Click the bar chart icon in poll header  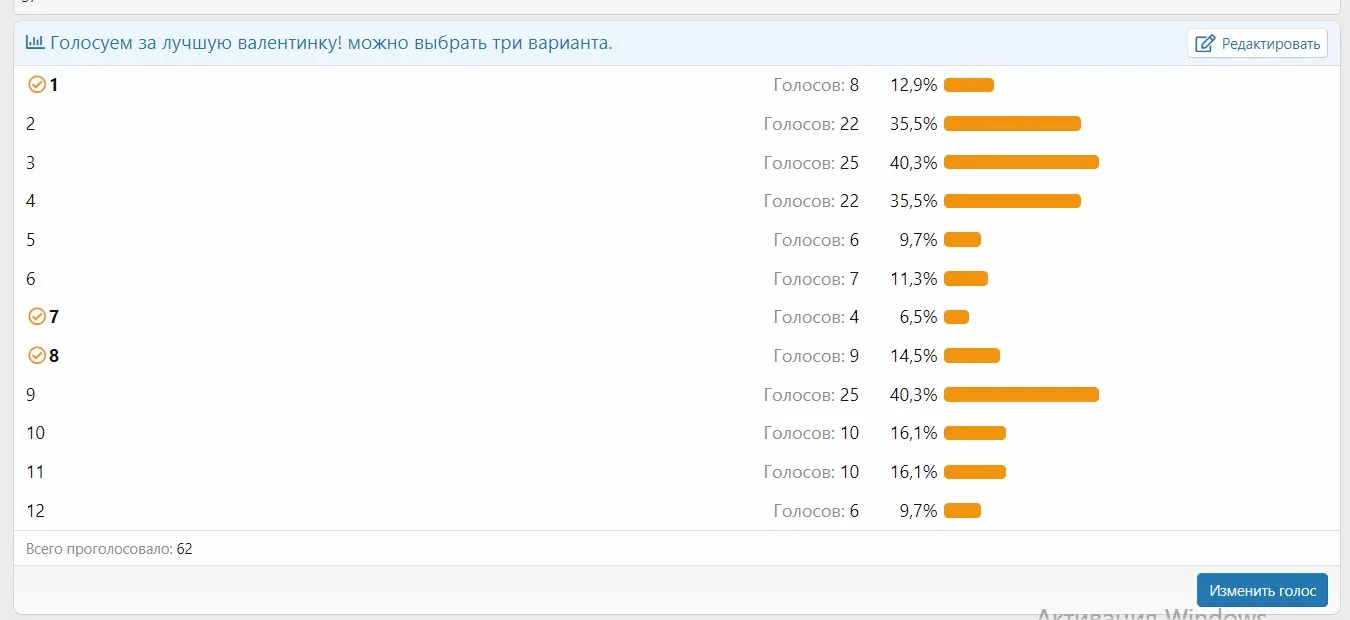[35, 43]
